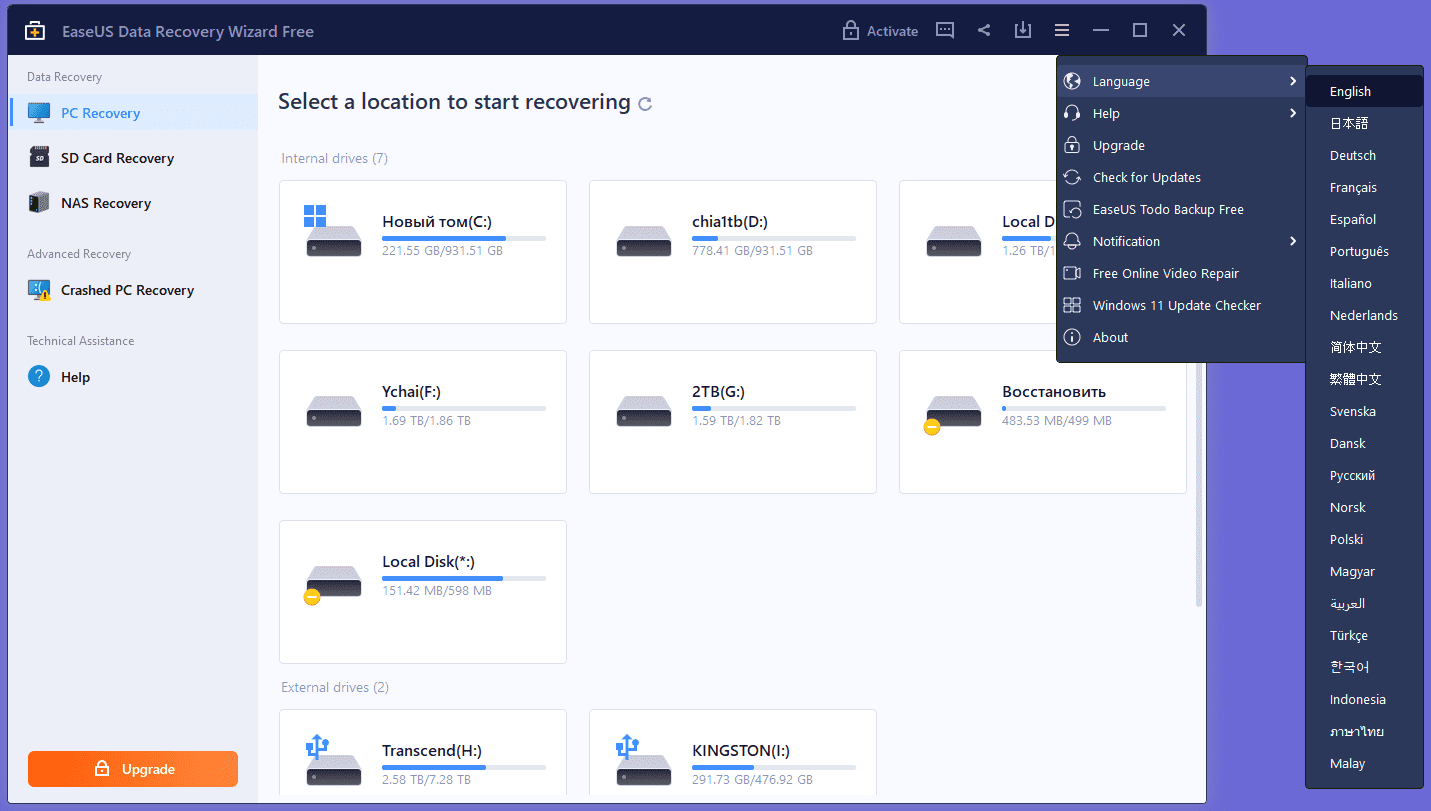Select Check for Updates menu item
Image resolution: width=1431 pixels, height=811 pixels.
pyautogui.click(x=1182, y=177)
